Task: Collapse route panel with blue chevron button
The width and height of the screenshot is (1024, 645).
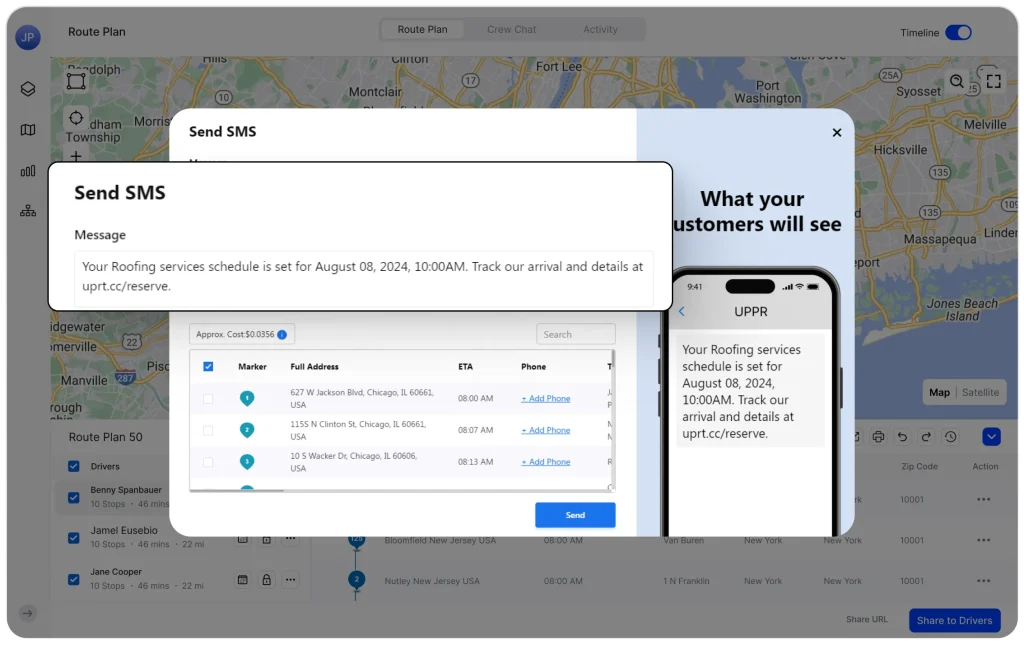Action: click(991, 437)
